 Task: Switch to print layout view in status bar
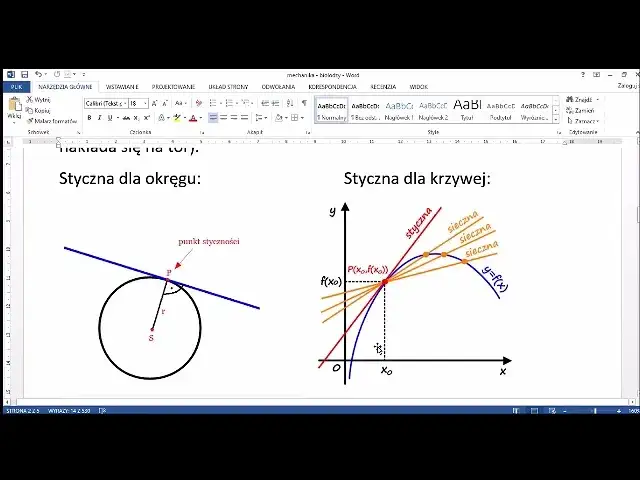pyautogui.click(x=534, y=411)
